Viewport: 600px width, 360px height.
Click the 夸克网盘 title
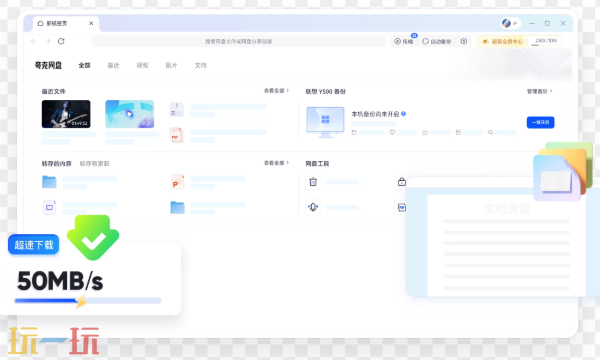pyautogui.click(x=48, y=65)
